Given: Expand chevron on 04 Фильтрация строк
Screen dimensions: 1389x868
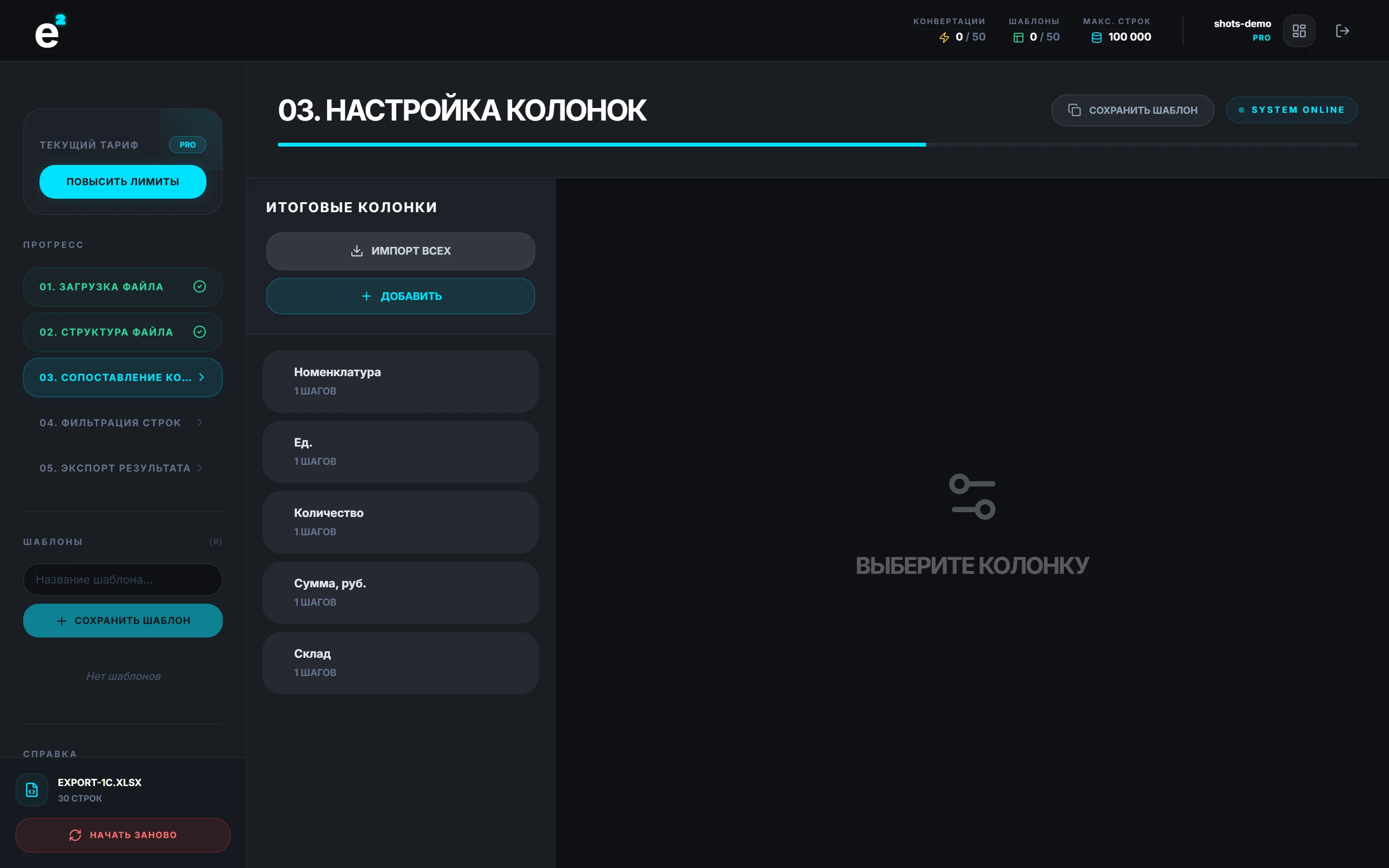Looking at the screenshot, I should [200, 422].
